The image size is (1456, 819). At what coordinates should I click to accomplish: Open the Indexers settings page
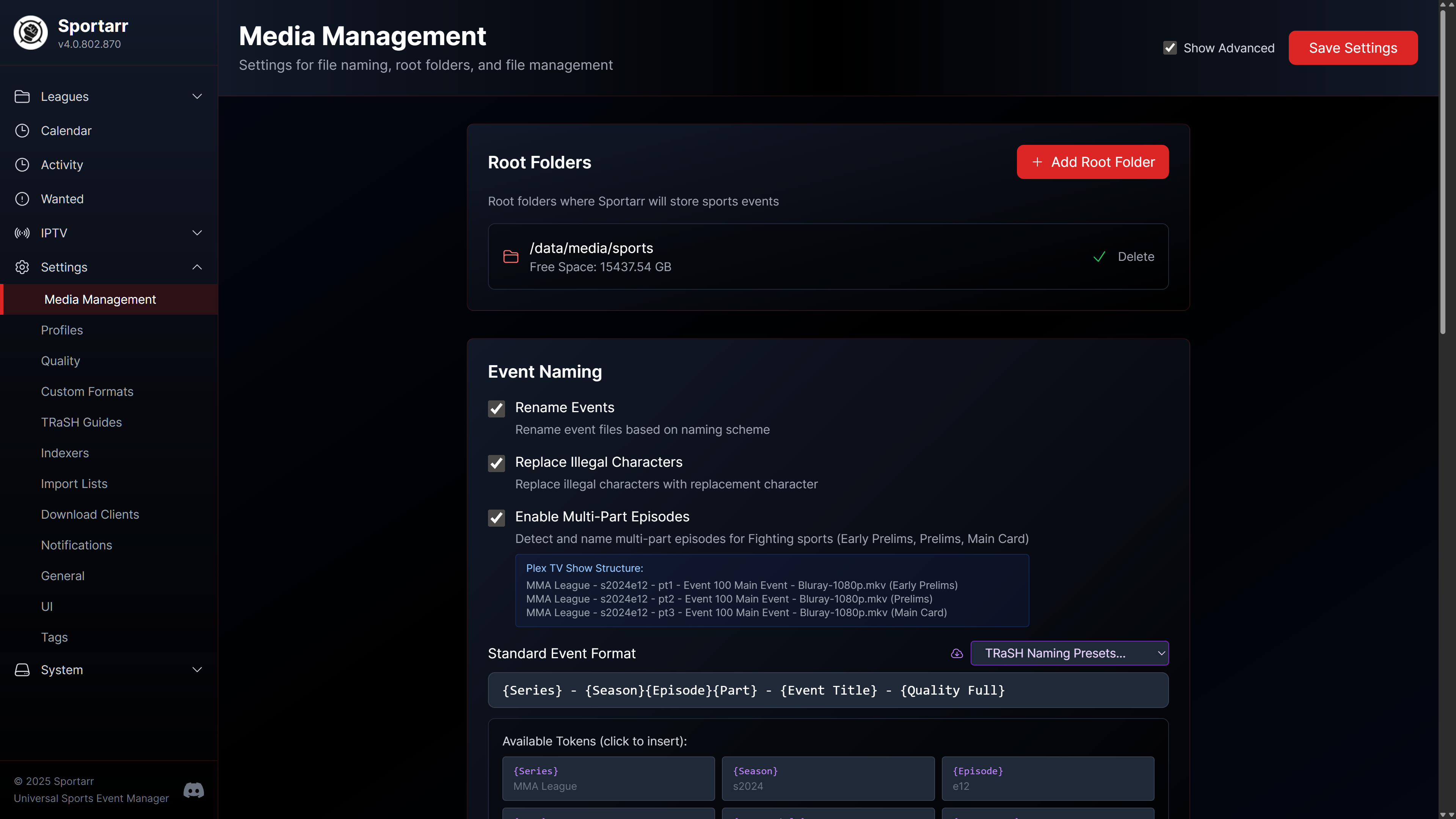[109, 453]
